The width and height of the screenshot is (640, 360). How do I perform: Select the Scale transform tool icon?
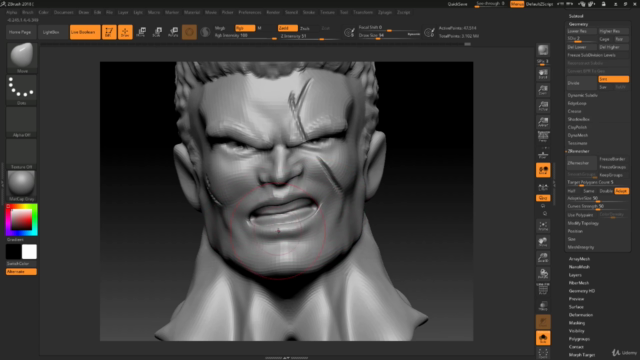[157, 32]
